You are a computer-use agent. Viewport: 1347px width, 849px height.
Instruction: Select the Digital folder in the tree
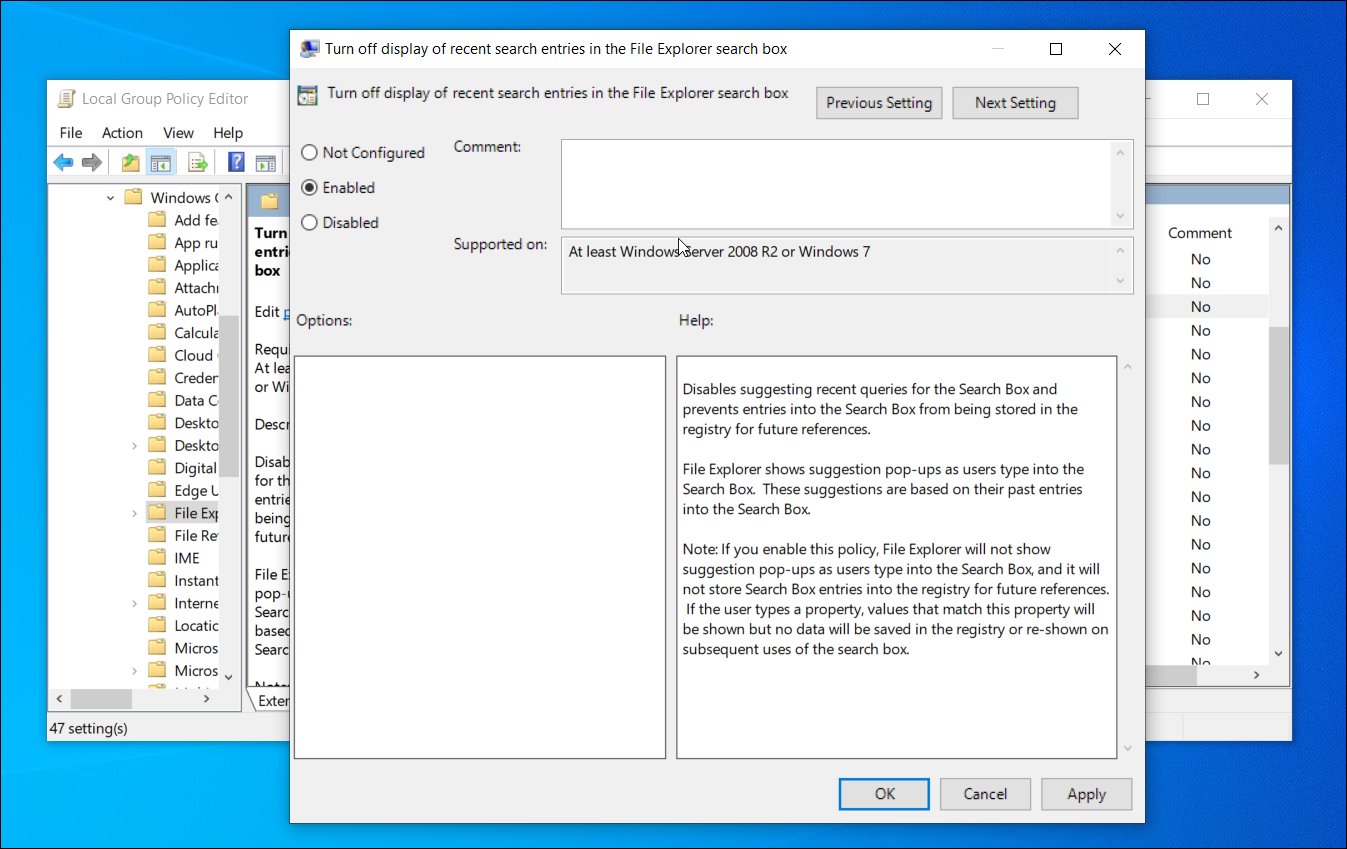[x=182, y=468]
